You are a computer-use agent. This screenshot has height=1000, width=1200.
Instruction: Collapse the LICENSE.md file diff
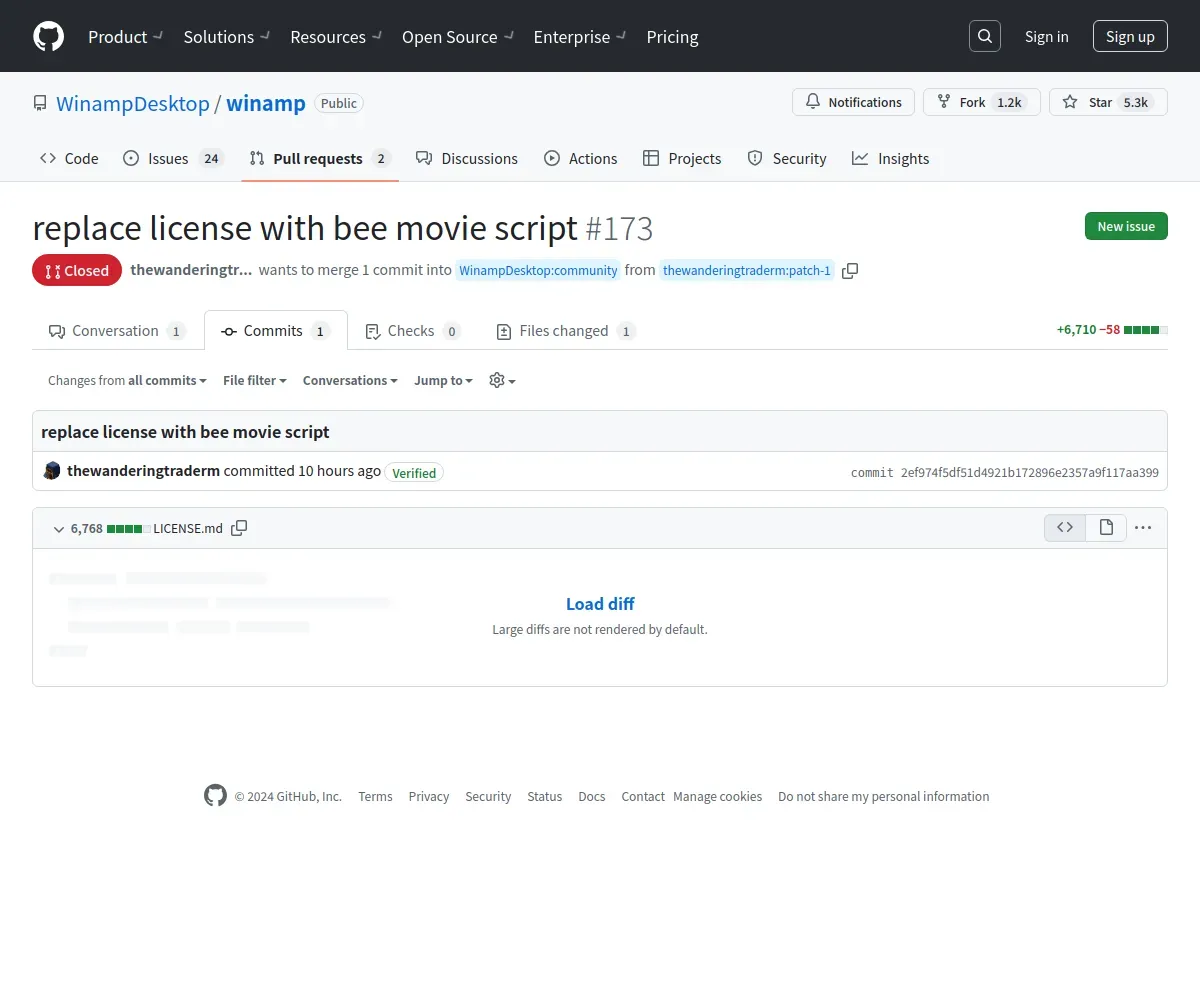tap(58, 528)
